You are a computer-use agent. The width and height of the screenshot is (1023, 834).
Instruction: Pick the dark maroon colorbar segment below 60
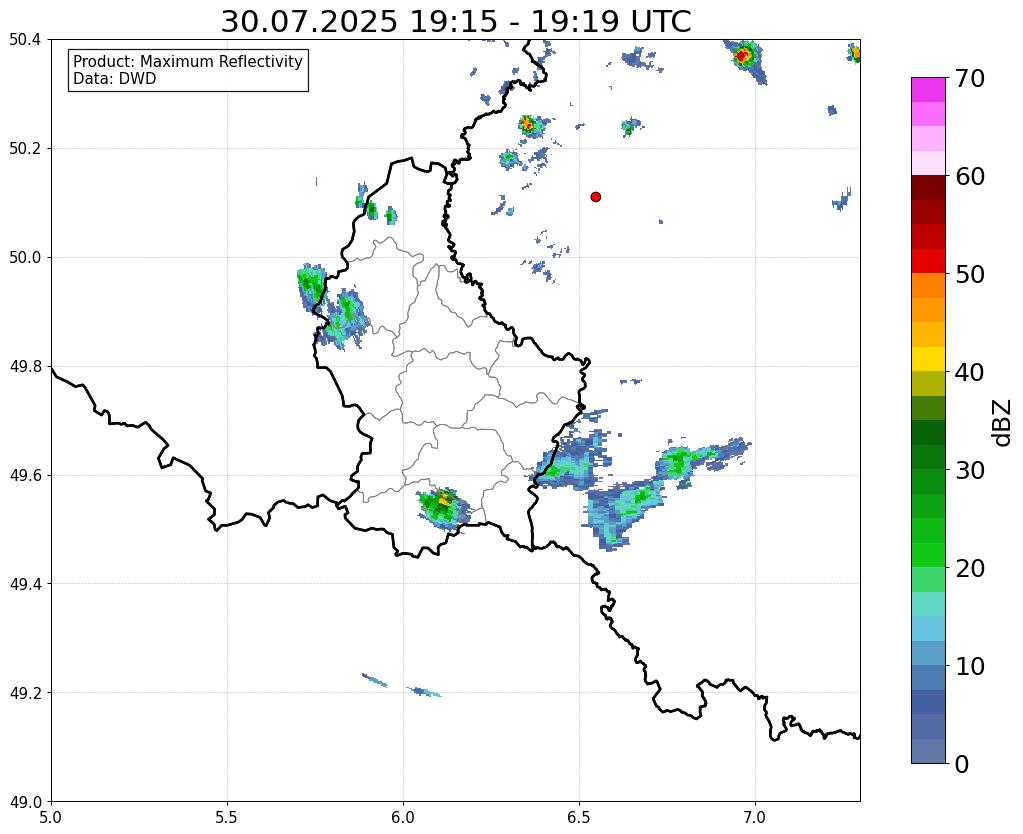tap(928, 188)
